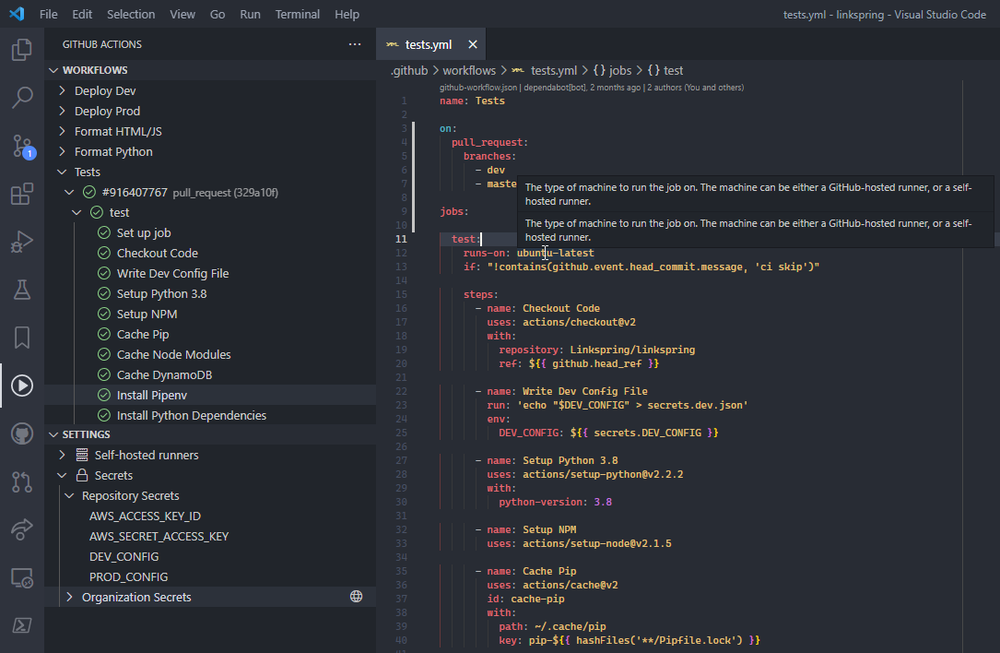
Task: Open the Bookmarks view icon
Action: 22,337
